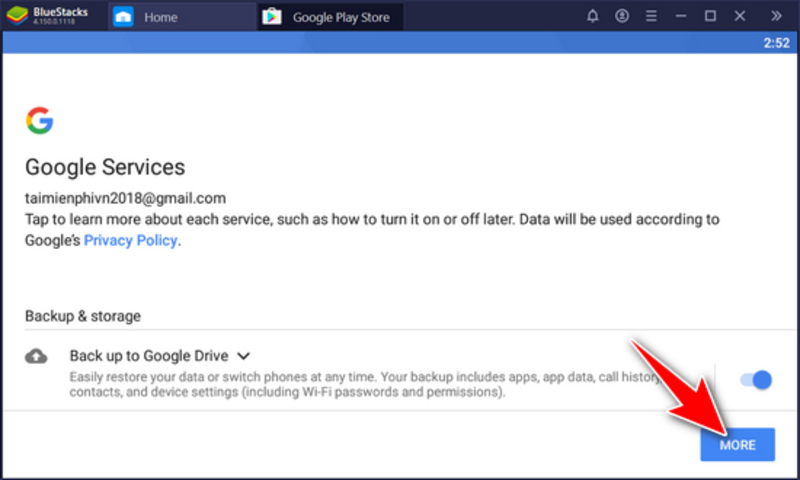Click the Home tab's house icon
This screenshot has width=800, height=480.
click(x=123, y=17)
